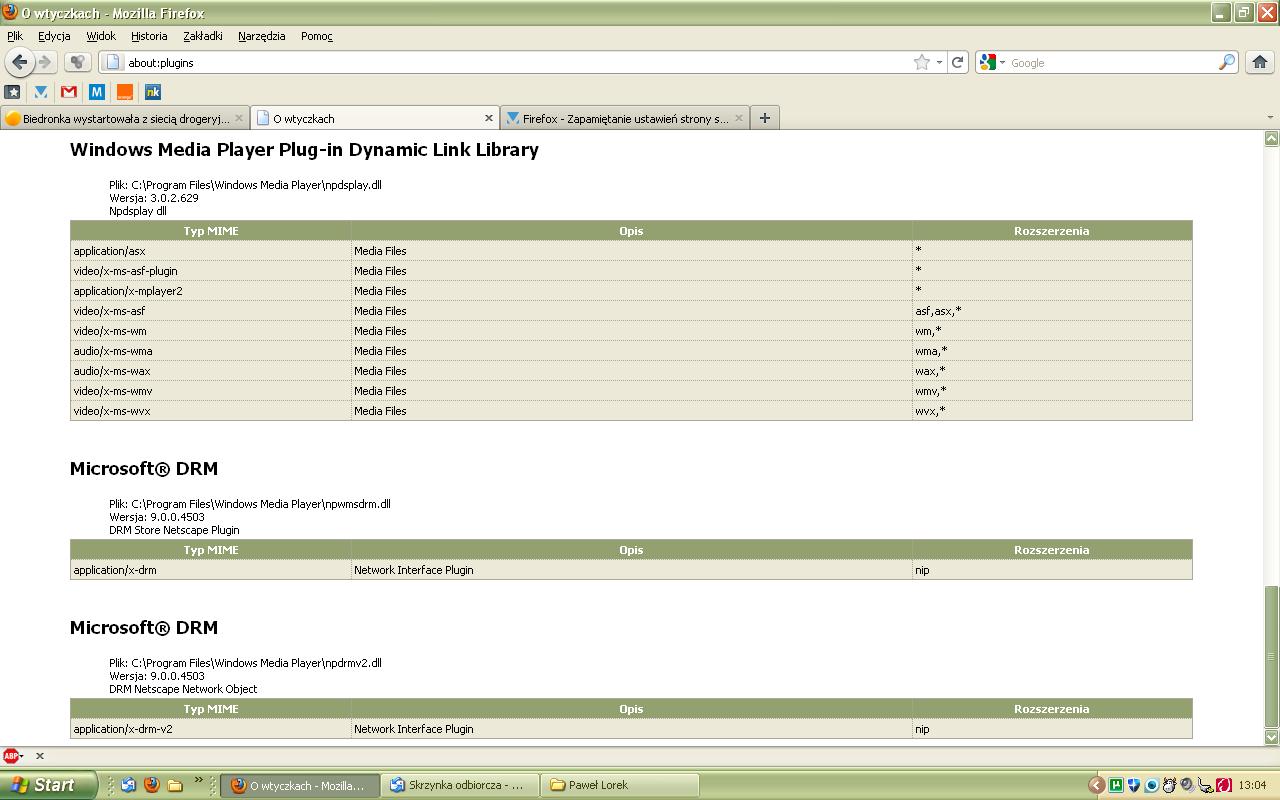
Task: Select the audio/x-ms-wma cell
Action: click(x=210, y=351)
